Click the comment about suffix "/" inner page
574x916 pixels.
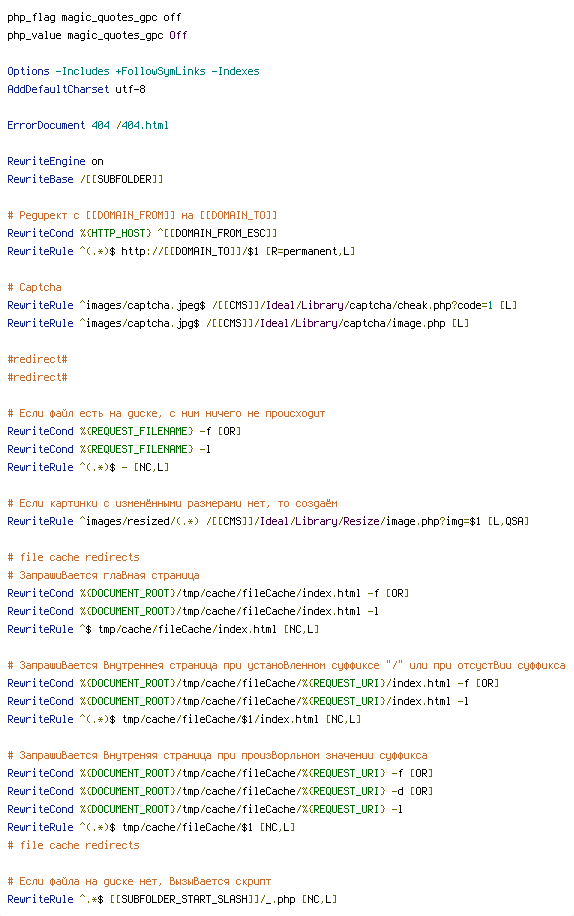pyautogui.click(x=286, y=665)
